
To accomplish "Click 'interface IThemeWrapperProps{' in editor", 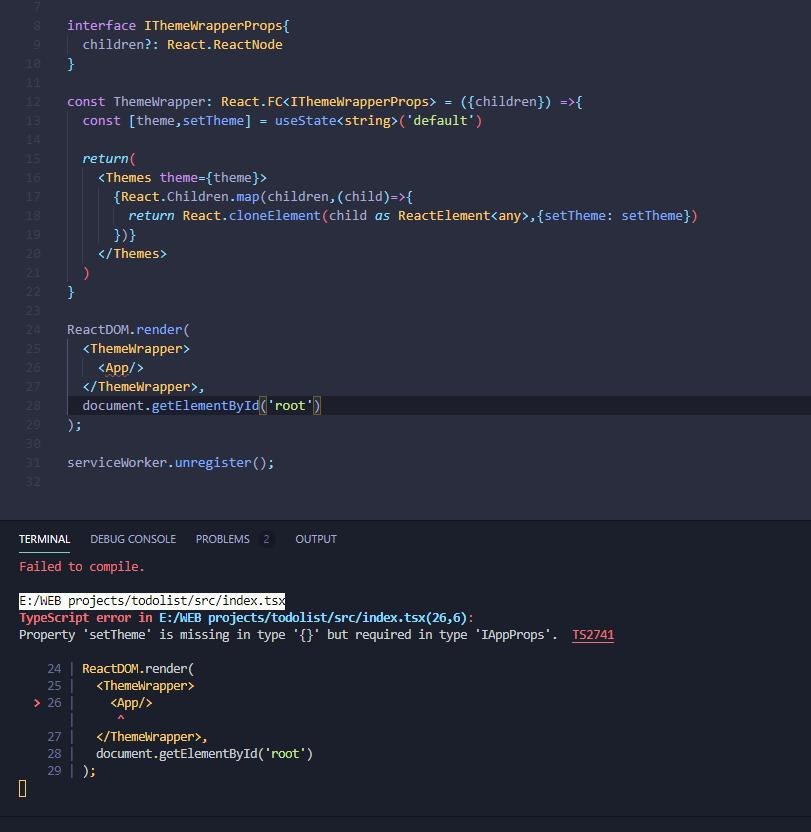I will [178, 25].
